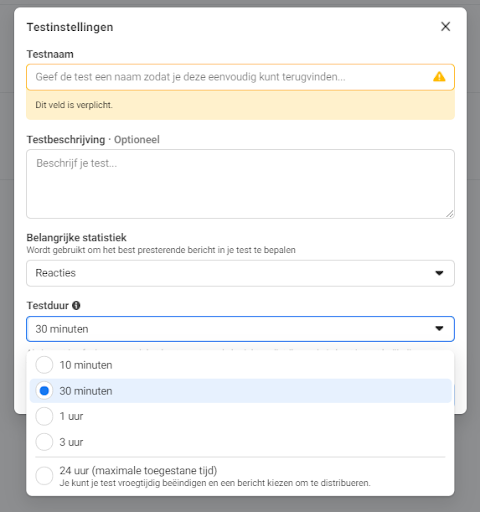Choose the '1 uur' option text
The width and height of the screenshot is (480, 512).
pos(71,416)
